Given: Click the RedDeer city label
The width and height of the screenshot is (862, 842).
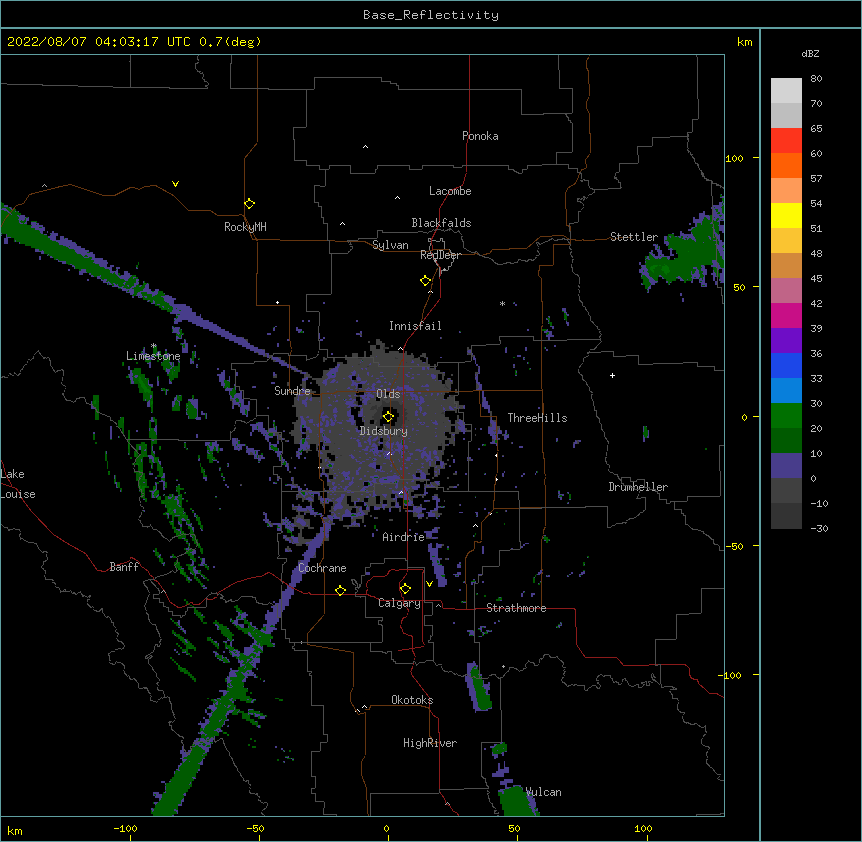Looking at the screenshot, I should 440,255.
